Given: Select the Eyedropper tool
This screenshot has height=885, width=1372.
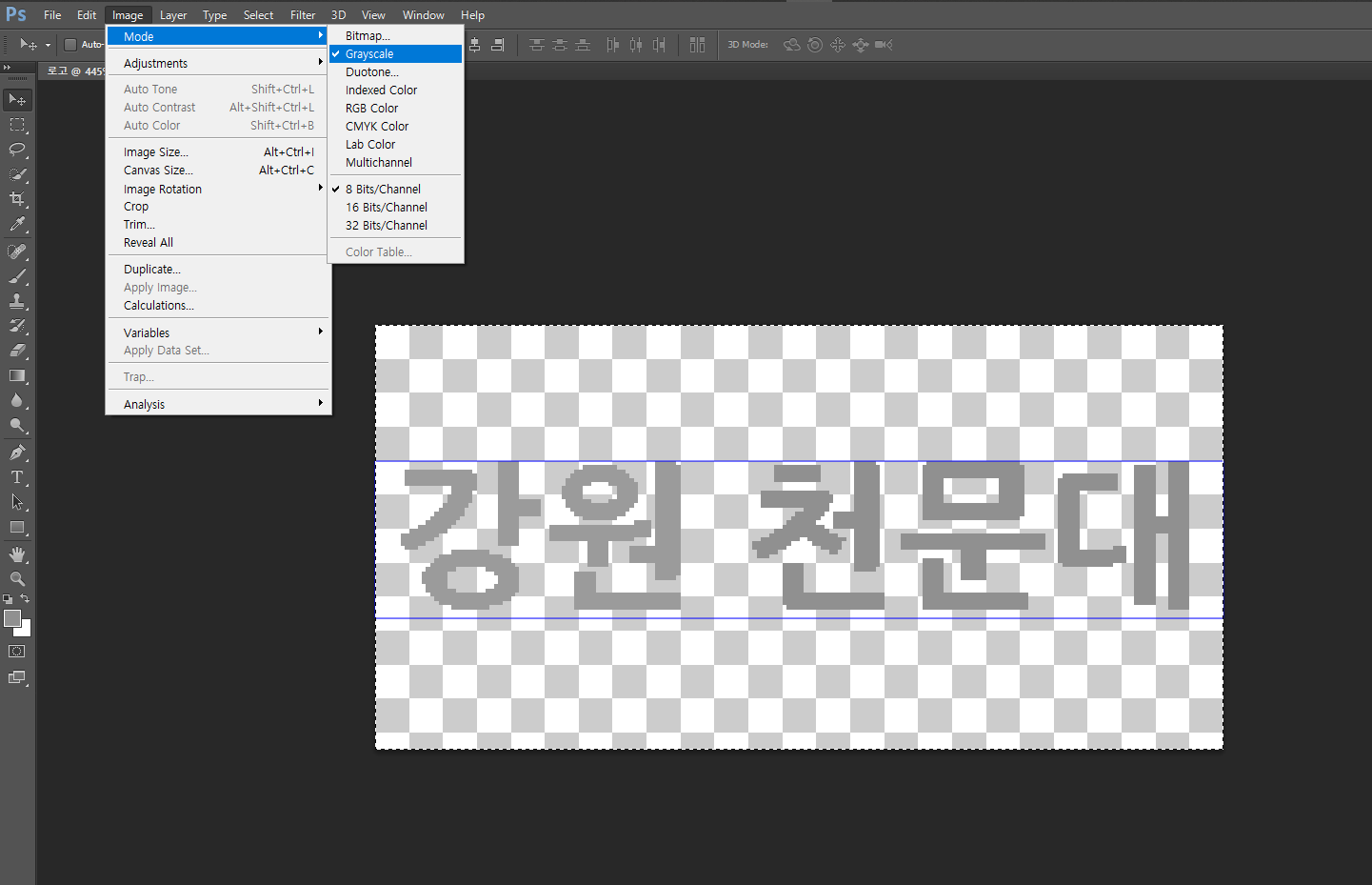Looking at the screenshot, I should point(17,225).
